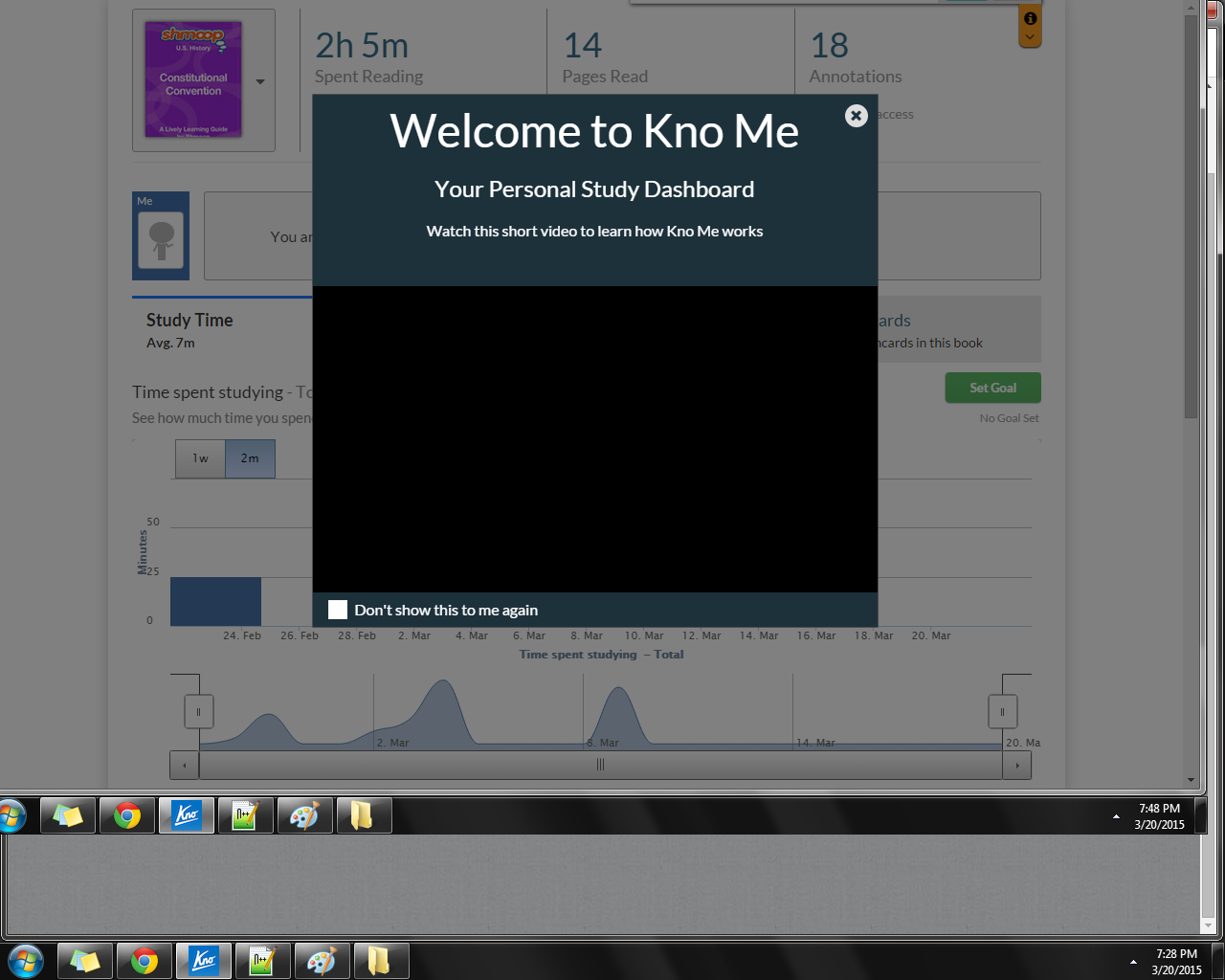Click the 18 Annotations stat
Viewport: 1225px width, 980px height.
click(x=856, y=57)
